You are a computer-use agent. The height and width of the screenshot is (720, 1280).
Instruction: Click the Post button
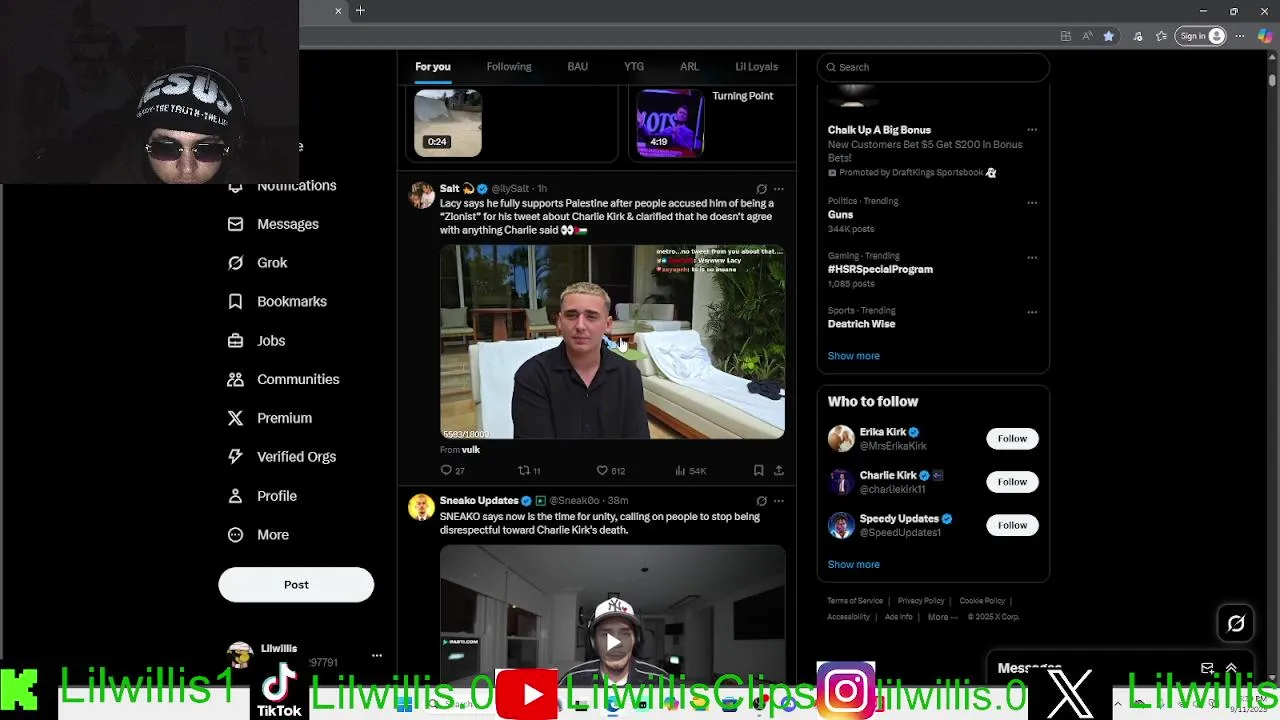(x=296, y=585)
